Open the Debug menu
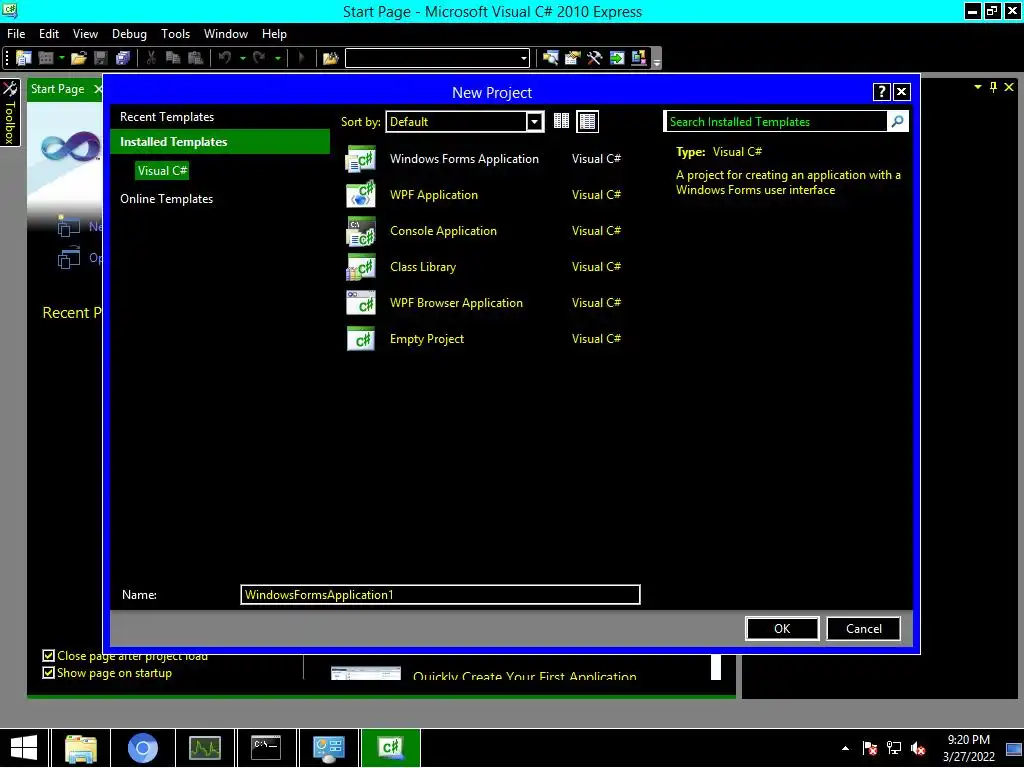1024x768 pixels. pyautogui.click(x=129, y=34)
